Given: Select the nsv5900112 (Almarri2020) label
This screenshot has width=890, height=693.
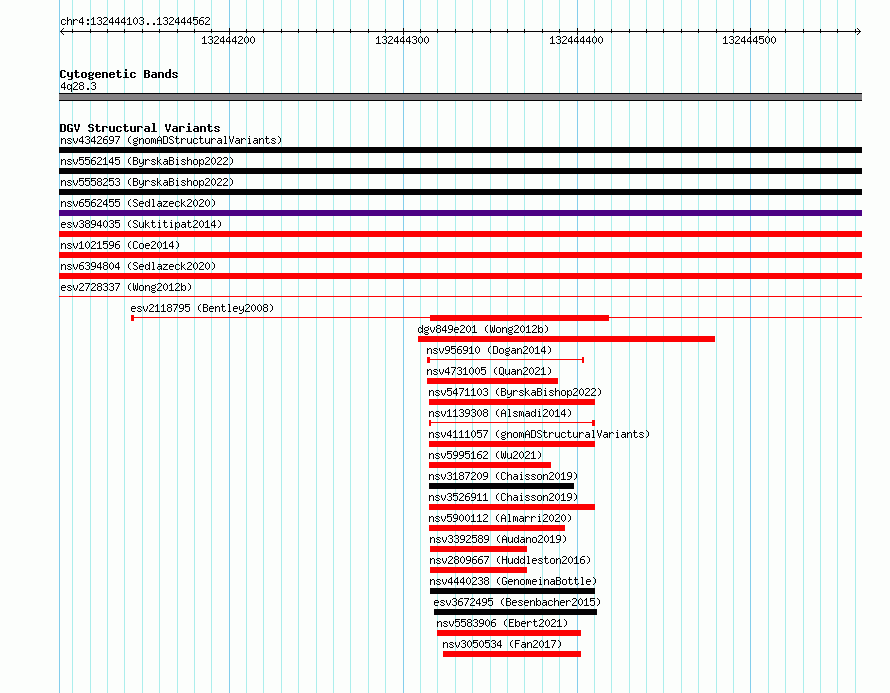Looking at the screenshot, I should pyautogui.click(x=500, y=518).
